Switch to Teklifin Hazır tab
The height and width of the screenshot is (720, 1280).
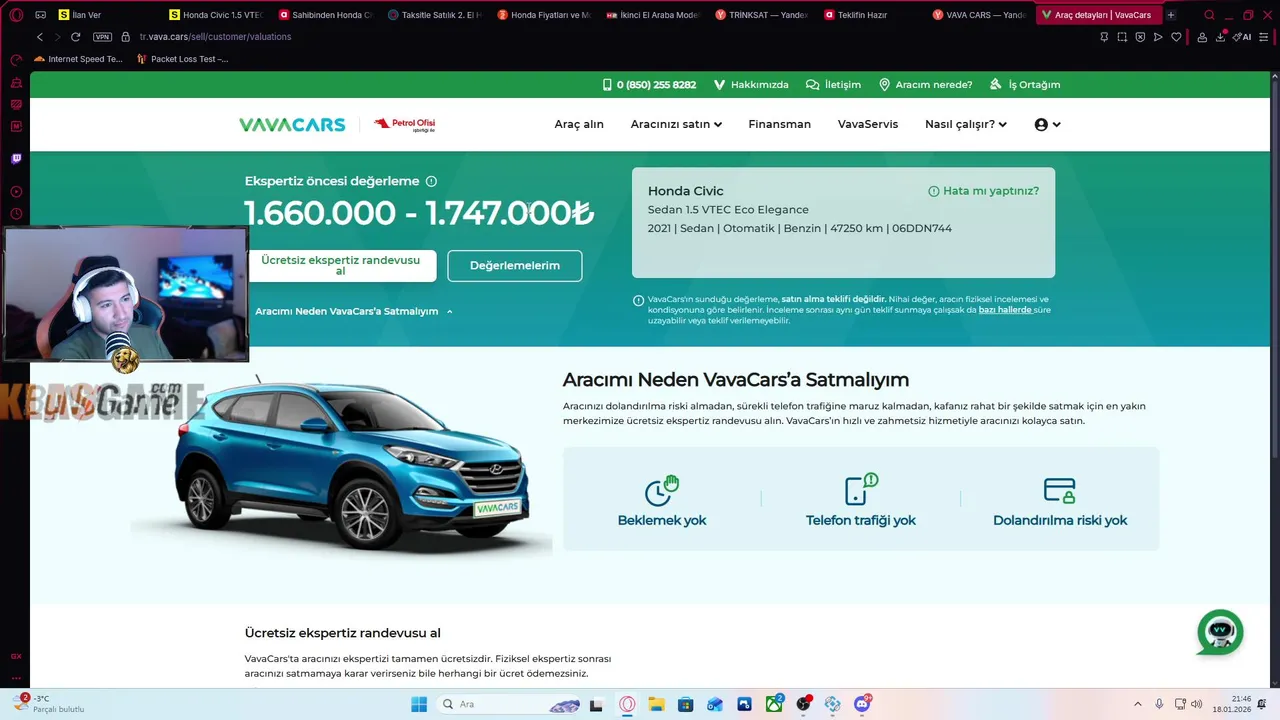tap(870, 15)
